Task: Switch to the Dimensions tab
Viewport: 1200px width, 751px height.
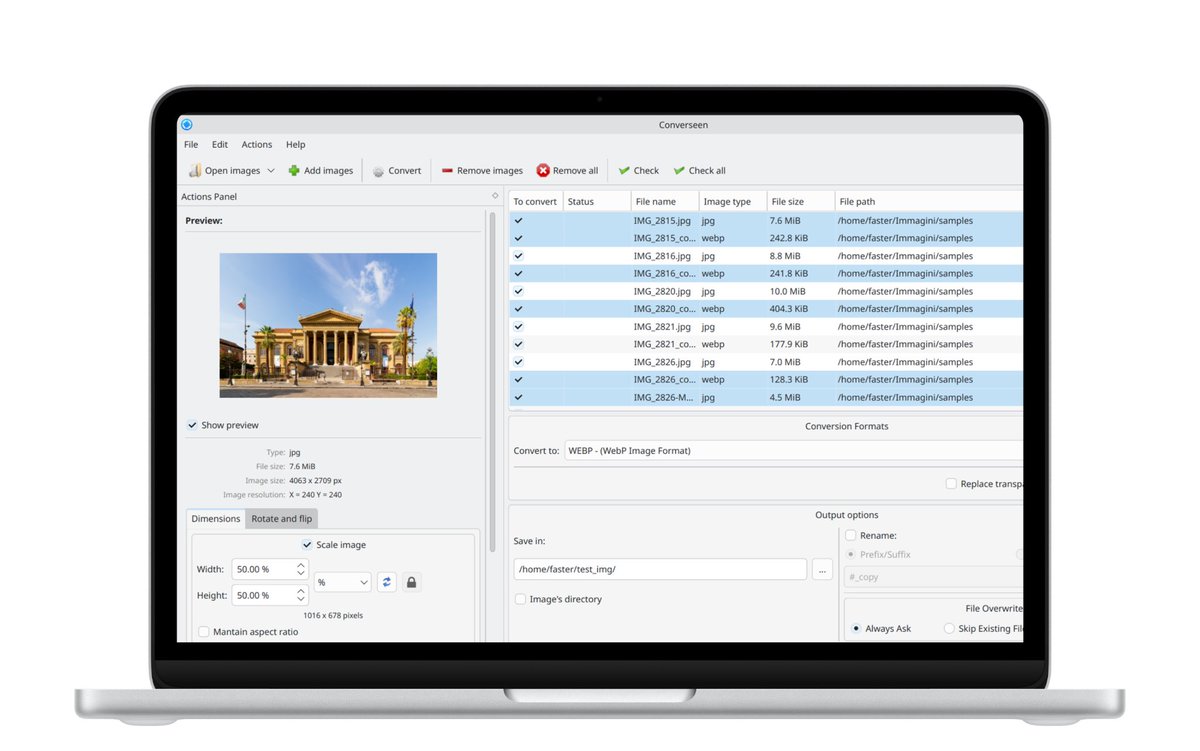Action: click(216, 519)
